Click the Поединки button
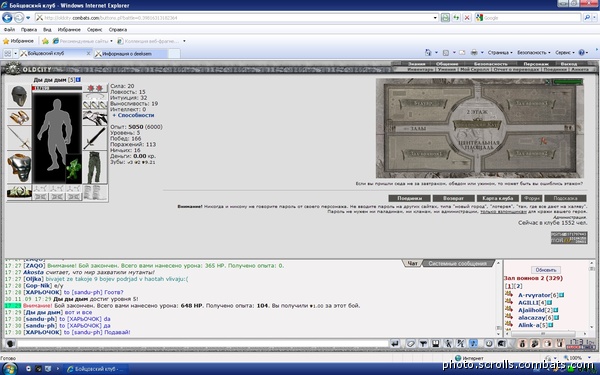 tap(409, 198)
